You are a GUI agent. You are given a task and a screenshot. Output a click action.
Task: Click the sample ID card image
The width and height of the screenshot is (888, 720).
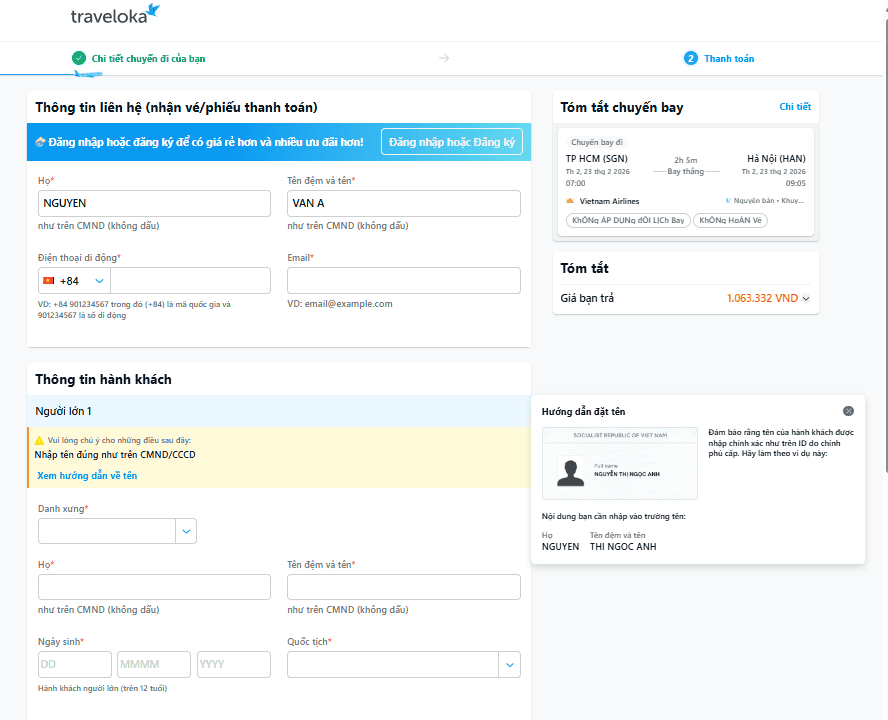pyautogui.click(x=619, y=463)
